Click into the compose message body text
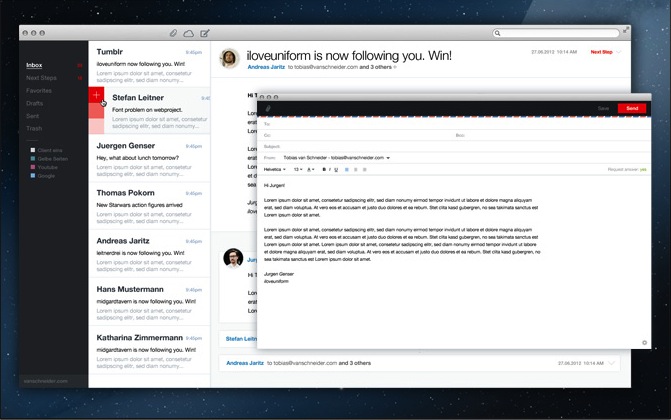This screenshot has height=420, width=671. point(402,233)
